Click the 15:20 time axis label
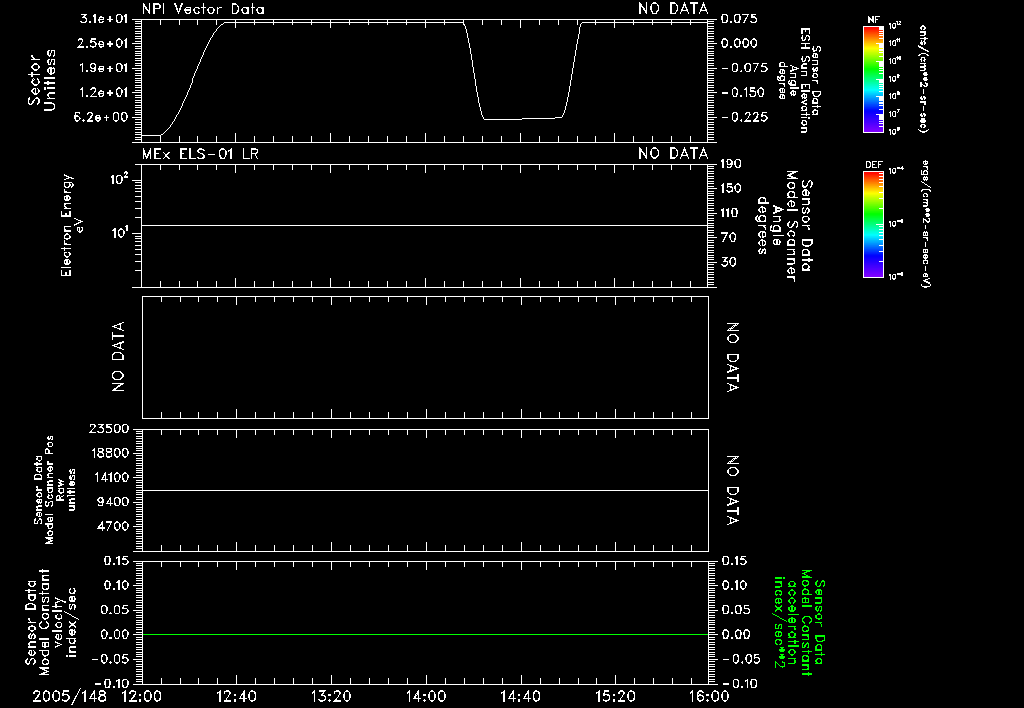This screenshot has width=1024, height=708. pyautogui.click(x=615, y=696)
